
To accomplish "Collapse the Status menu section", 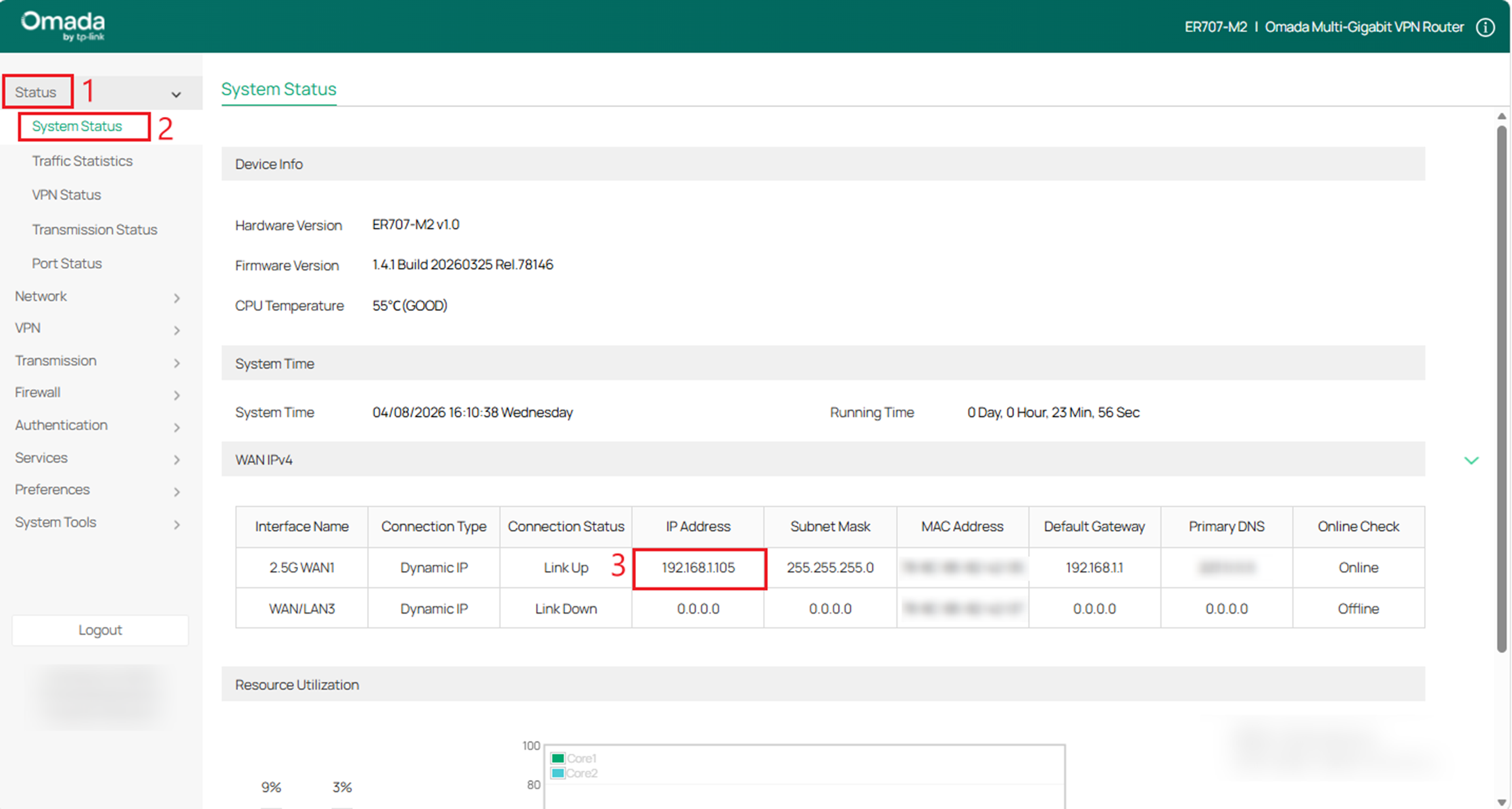I will 176,93.
